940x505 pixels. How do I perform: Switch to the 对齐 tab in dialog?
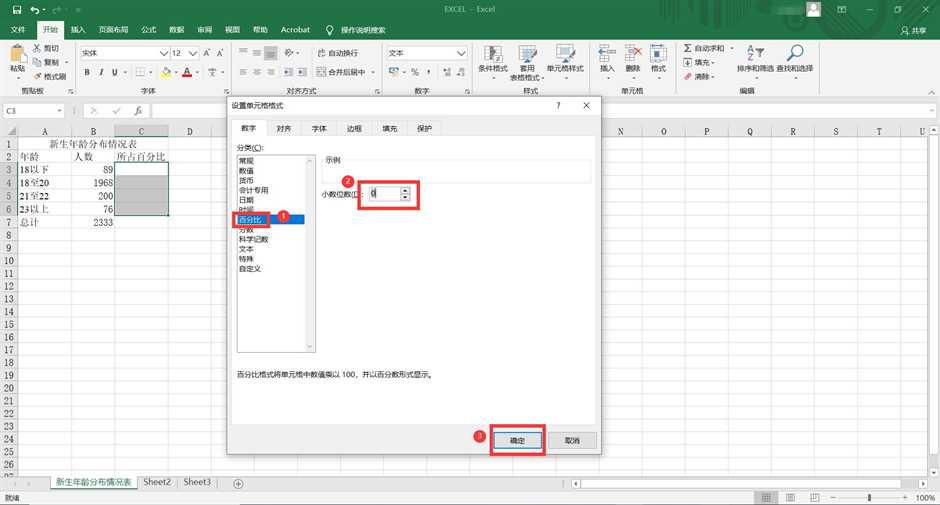pos(284,128)
